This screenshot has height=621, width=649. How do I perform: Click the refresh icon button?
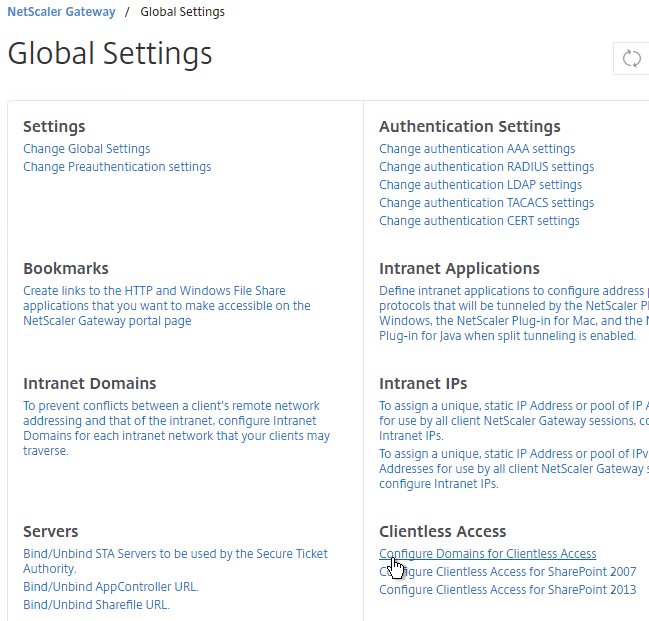[632, 58]
